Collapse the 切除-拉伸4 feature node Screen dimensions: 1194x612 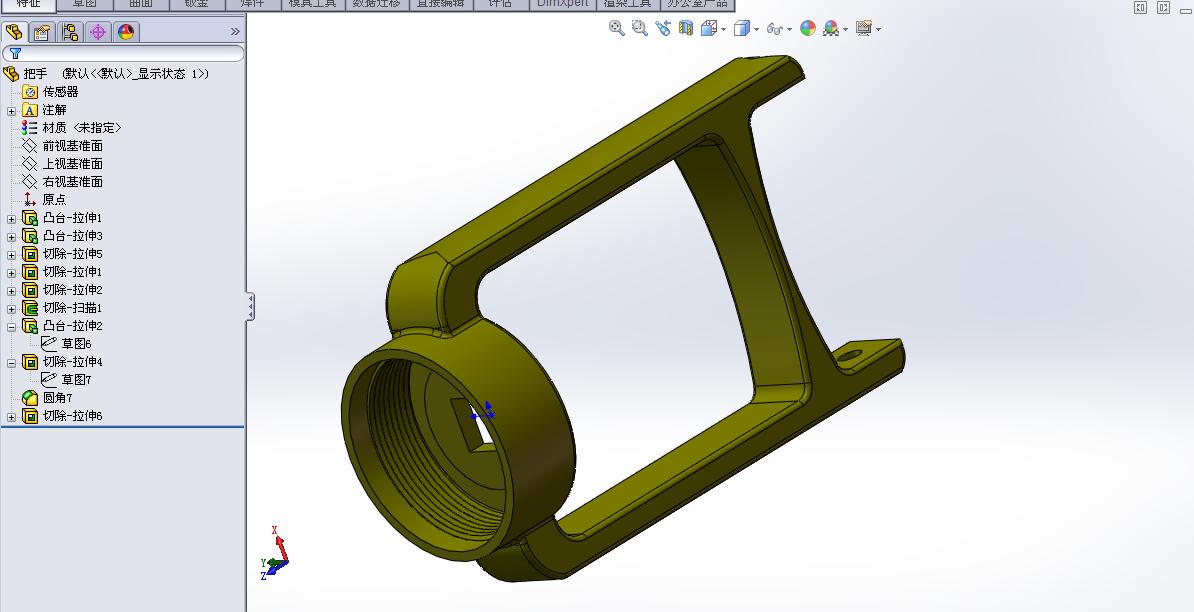11,363
